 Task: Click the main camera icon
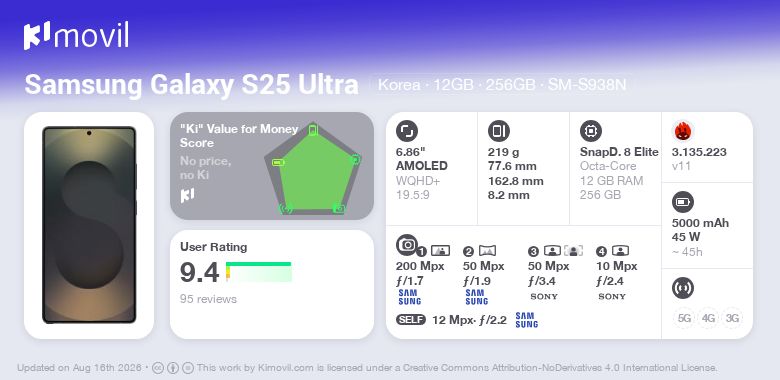point(407,244)
